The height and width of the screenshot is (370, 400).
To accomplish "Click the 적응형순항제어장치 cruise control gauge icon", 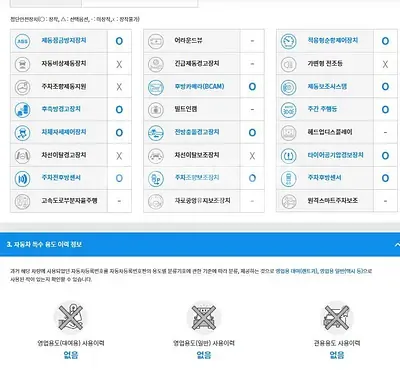I will coord(289,41).
